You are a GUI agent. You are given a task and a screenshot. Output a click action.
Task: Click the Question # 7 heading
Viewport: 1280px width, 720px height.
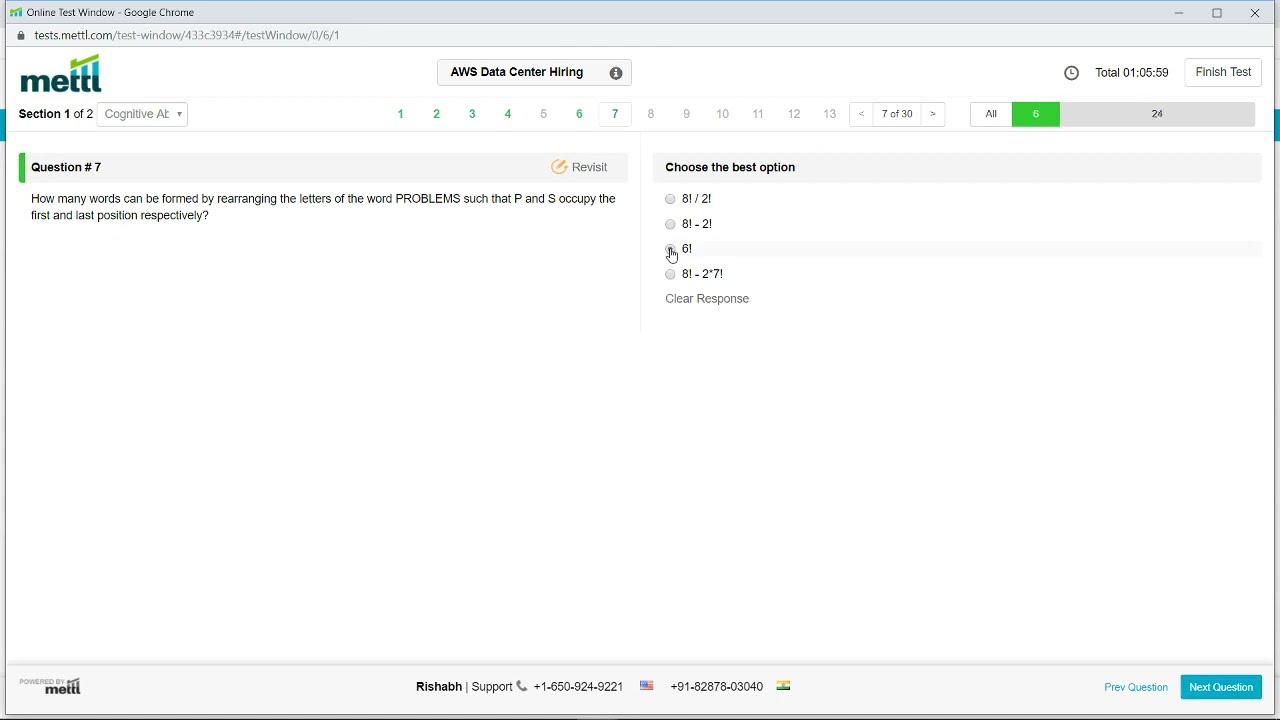pyautogui.click(x=67, y=167)
